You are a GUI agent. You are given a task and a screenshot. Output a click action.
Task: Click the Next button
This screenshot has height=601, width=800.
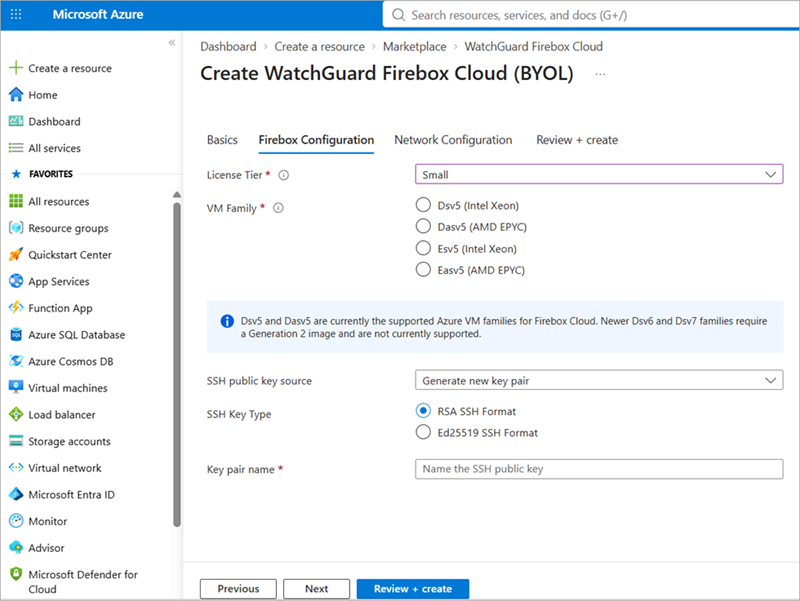(316, 589)
